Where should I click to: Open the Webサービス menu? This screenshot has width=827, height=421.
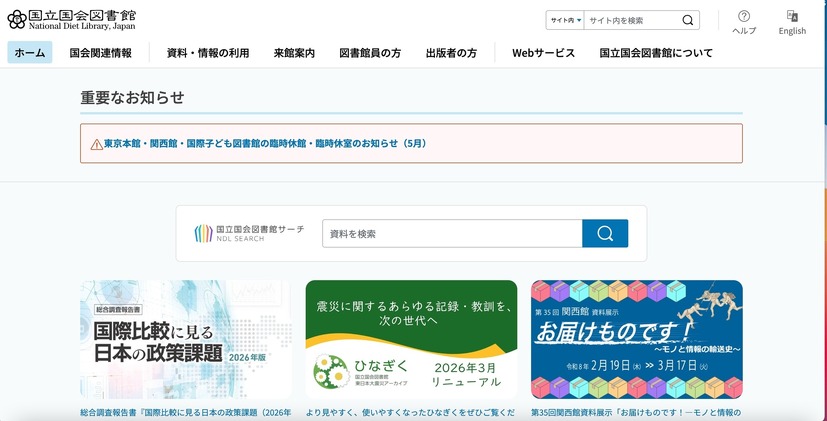[543, 53]
